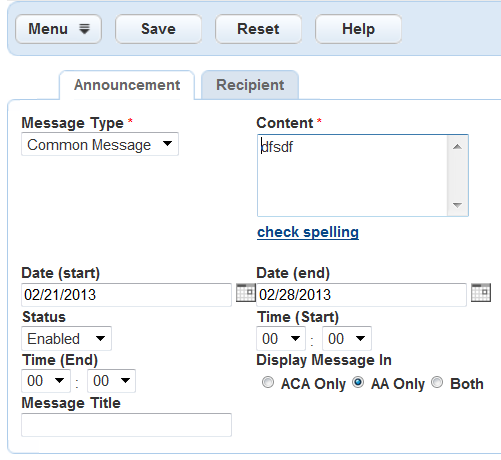Viewport: 501px width, 460px height.
Task: Open Message Type dropdown
Action: [x=100, y=144]
